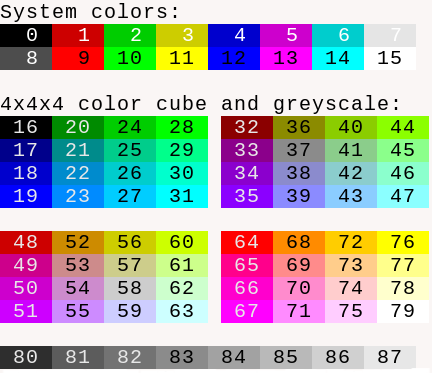Click the cyan system color cell 6
This screenshot has width=432, height=373.
(338, 35)
